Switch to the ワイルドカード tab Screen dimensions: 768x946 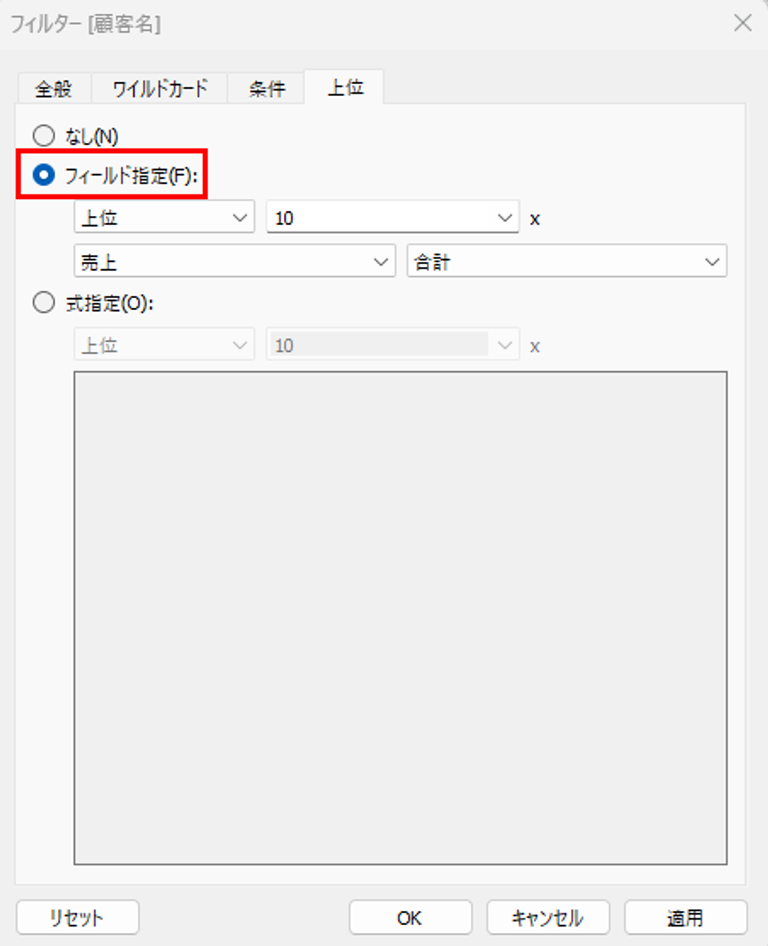[160, 89]
